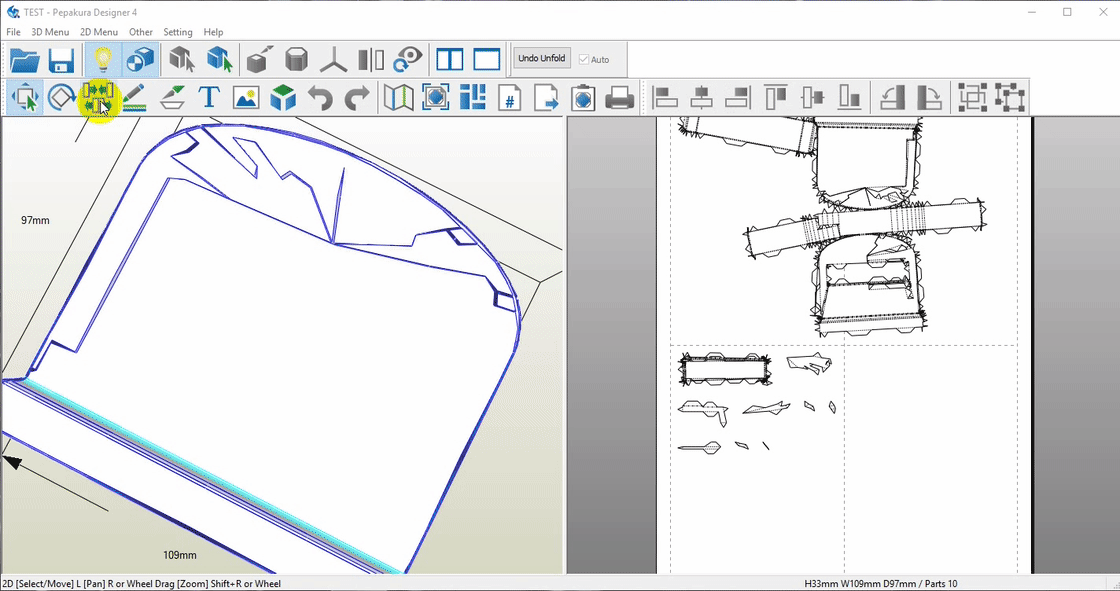Save the project with floppy disk icon
The width and height of the screenshot is (1120, 591).
61,60
